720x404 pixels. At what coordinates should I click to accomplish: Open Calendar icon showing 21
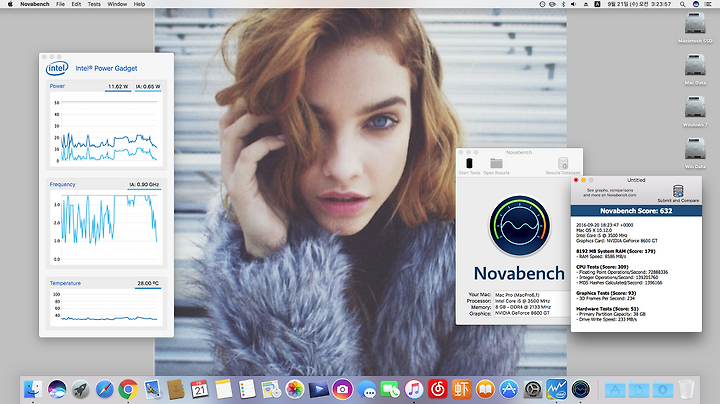pyautogui.click(x=200, y=389)
